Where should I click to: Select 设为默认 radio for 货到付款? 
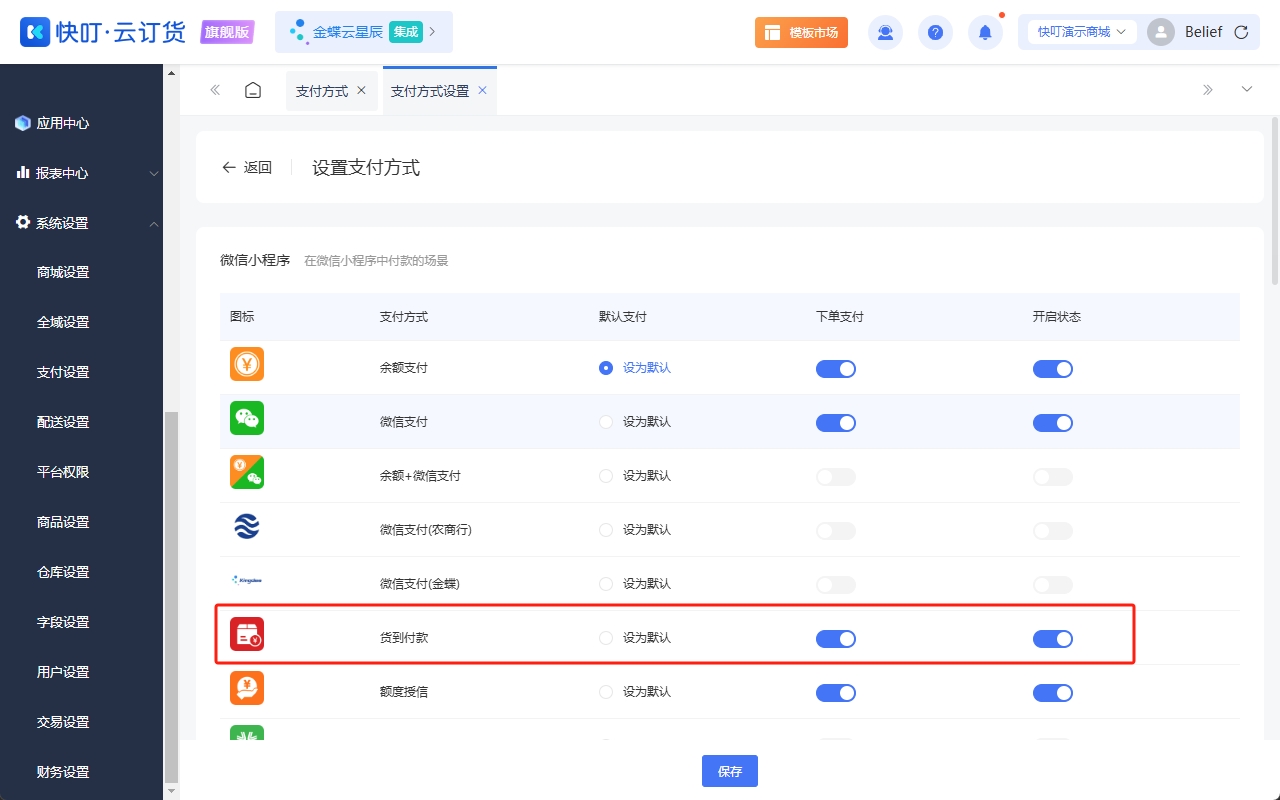pyautogui.click(x=606, y=638)
